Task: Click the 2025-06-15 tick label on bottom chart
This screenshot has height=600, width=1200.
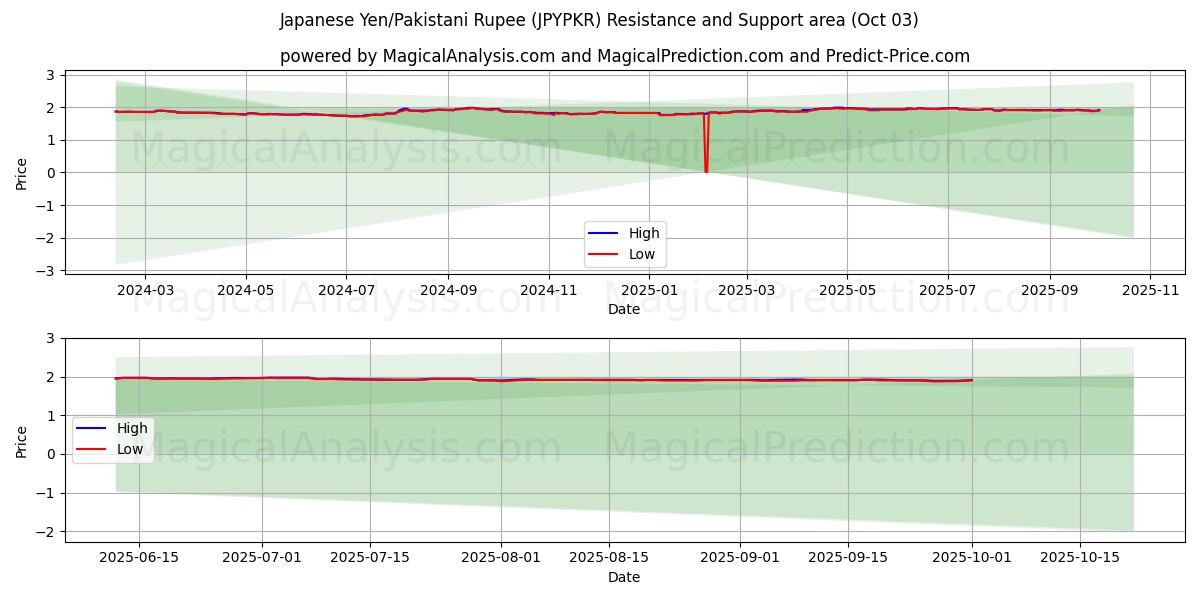Action: pyautogui.click(x=139, y=558)
